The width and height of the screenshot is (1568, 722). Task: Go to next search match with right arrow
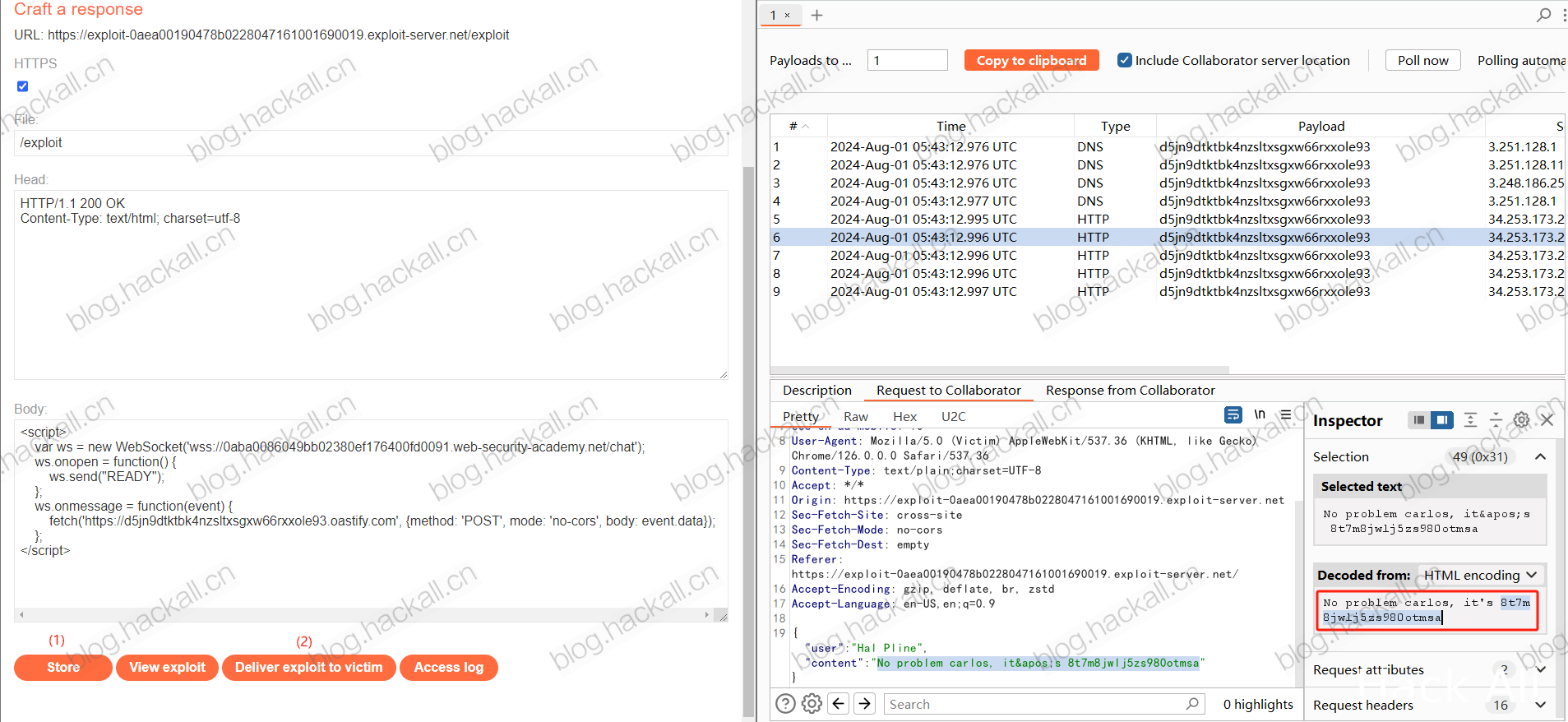(864, 703)
